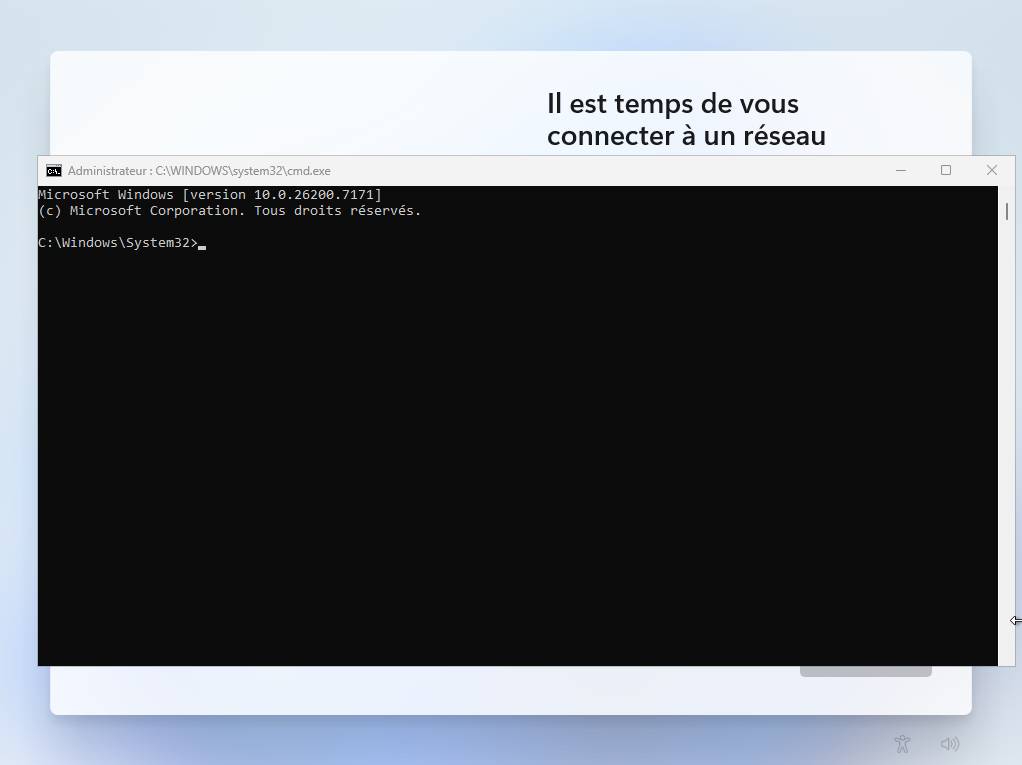The height and width of the screenshot is (765, 1022).
Task: Click the empty black console area
Action: pos(500,450)
